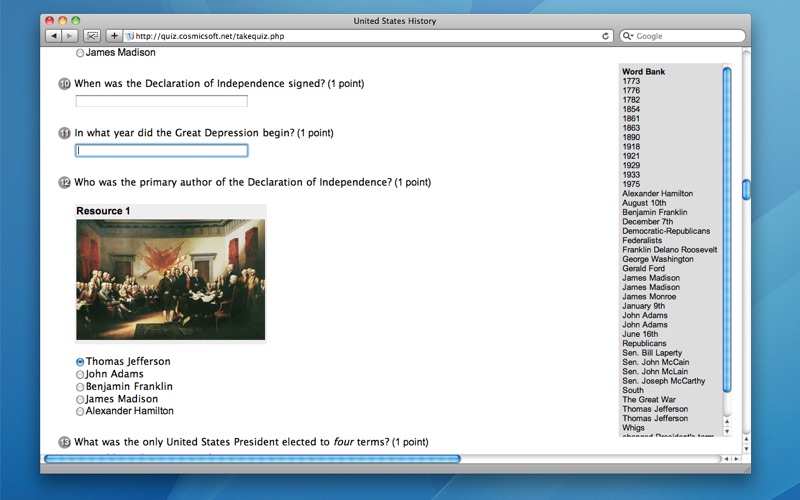Reload the page using the refresh icon
The width and height of the screenshot is (800, 500).
point(605,36)
